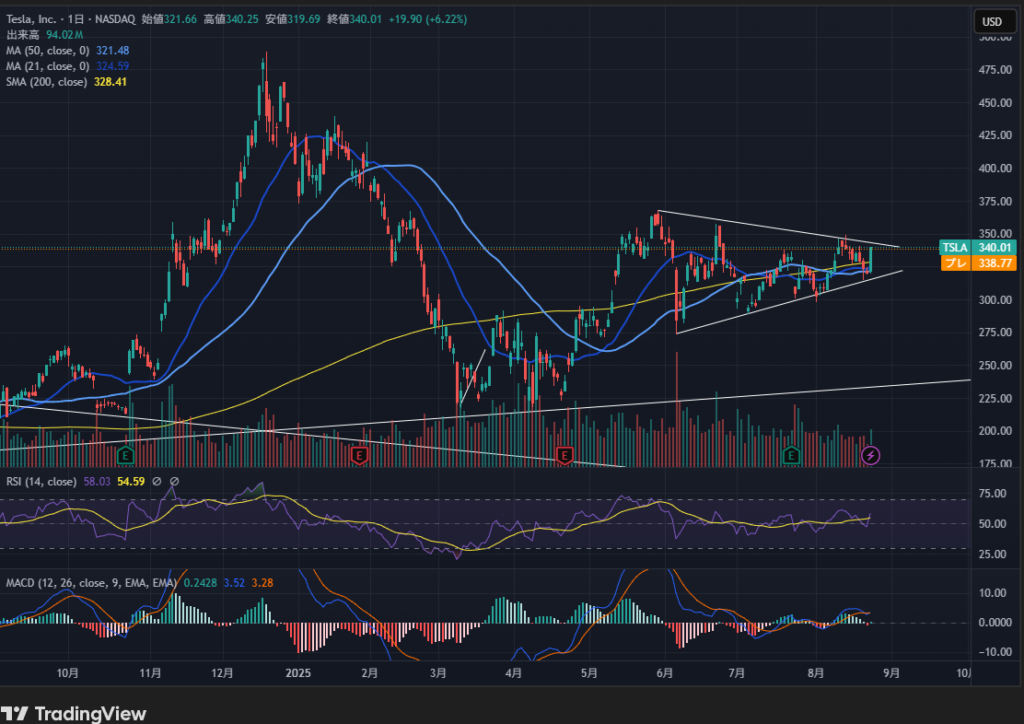Click the closing price 終値340.01
Image resolution: width=1024 pixels, height=724 pixels.
pos(354,19)
